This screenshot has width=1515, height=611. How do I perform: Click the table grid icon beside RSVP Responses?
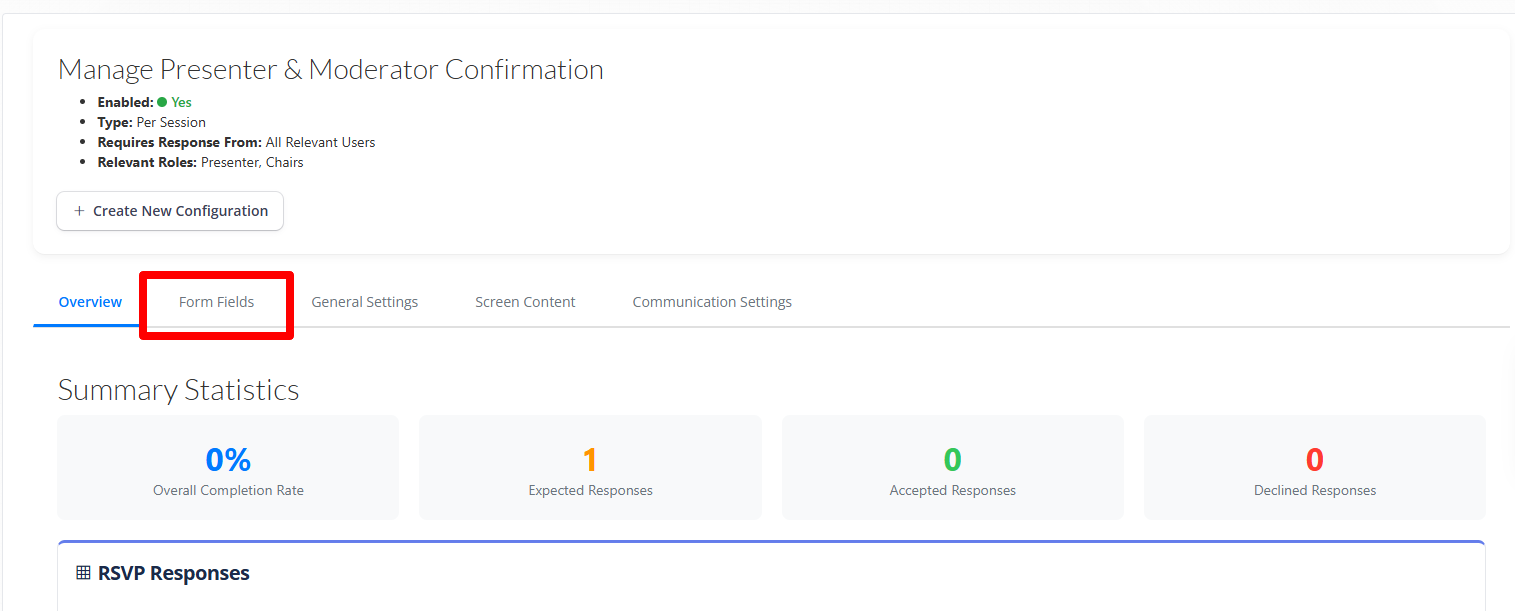tap(83, 573)
